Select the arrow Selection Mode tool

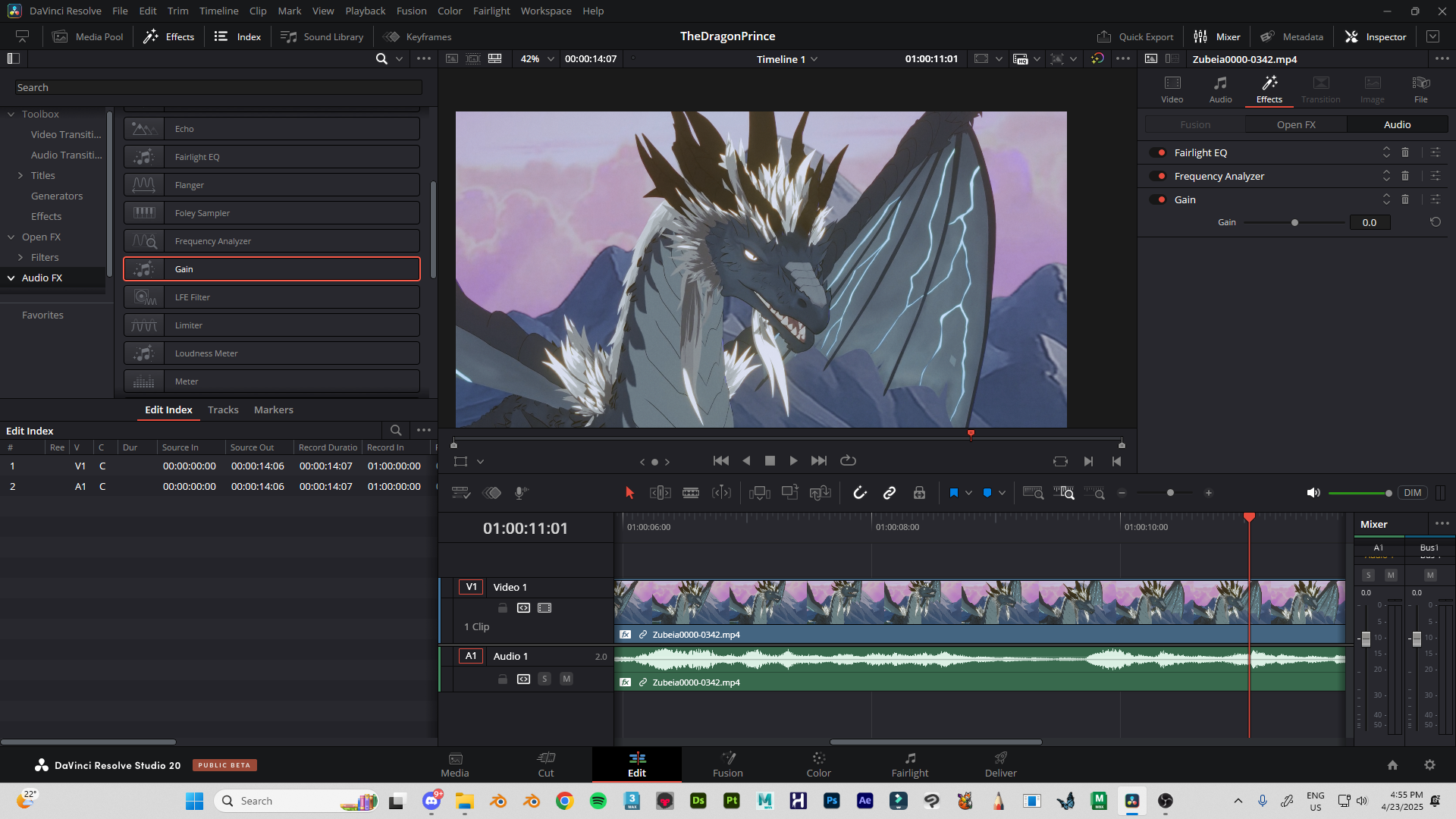[629, 493]
